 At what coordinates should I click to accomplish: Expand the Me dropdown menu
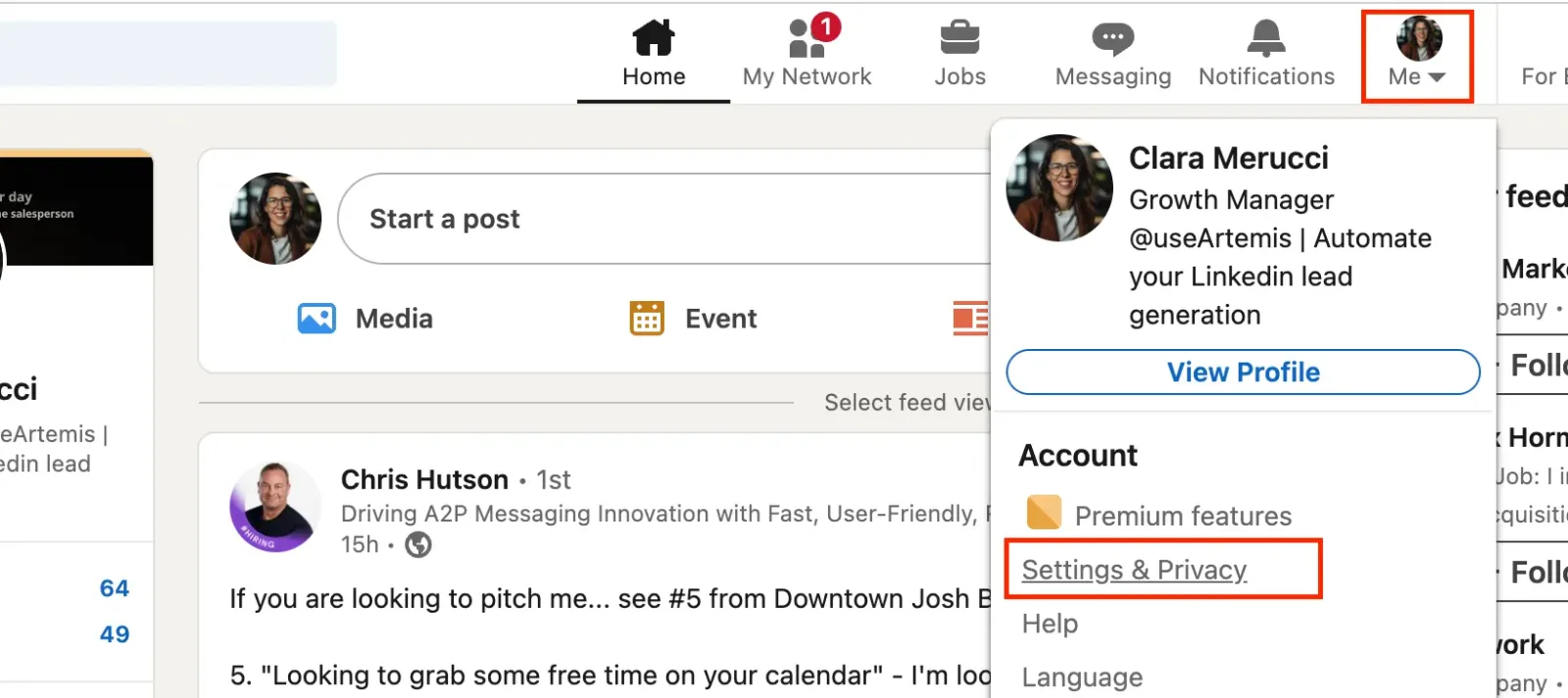(1417, 56)
